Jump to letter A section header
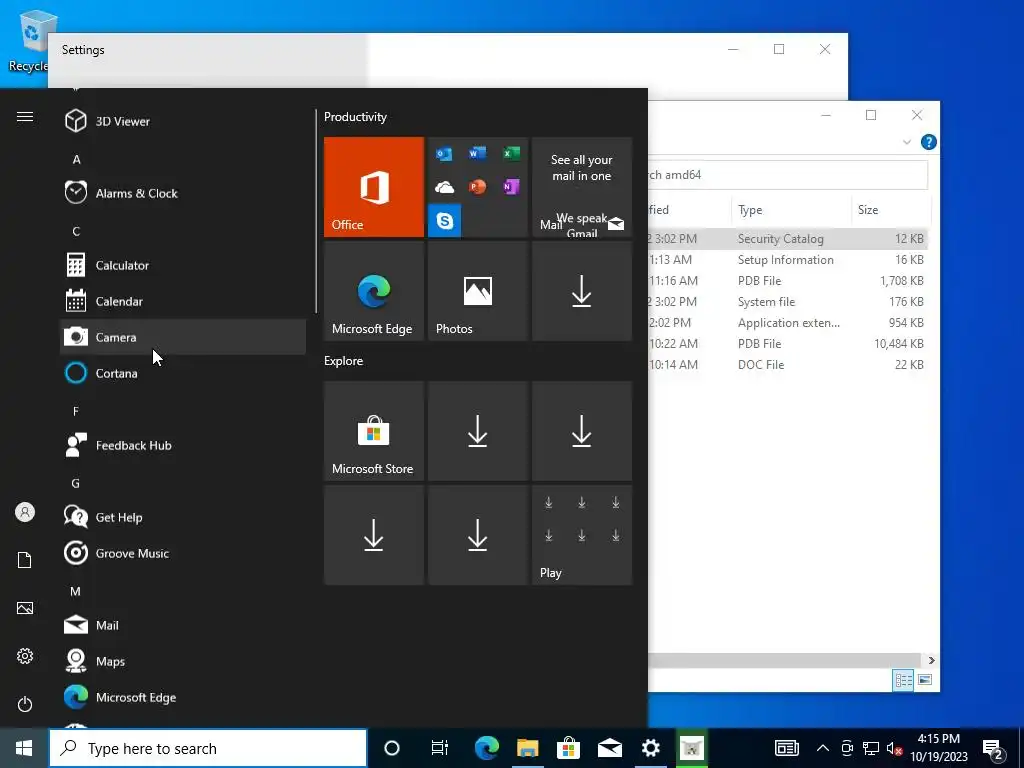 coord(76,159)
